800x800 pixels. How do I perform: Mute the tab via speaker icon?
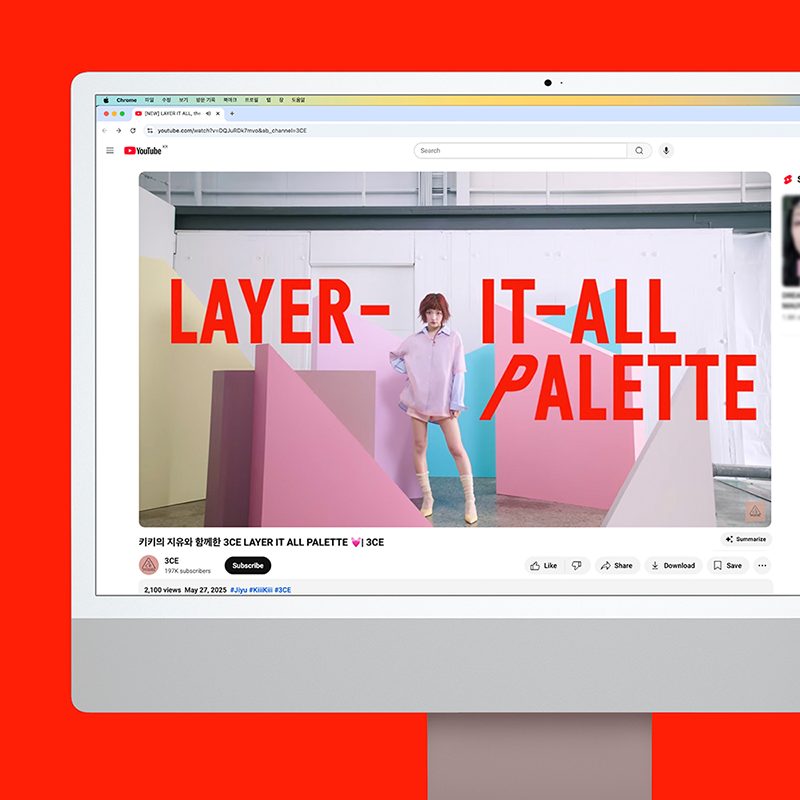coord(208,113)
